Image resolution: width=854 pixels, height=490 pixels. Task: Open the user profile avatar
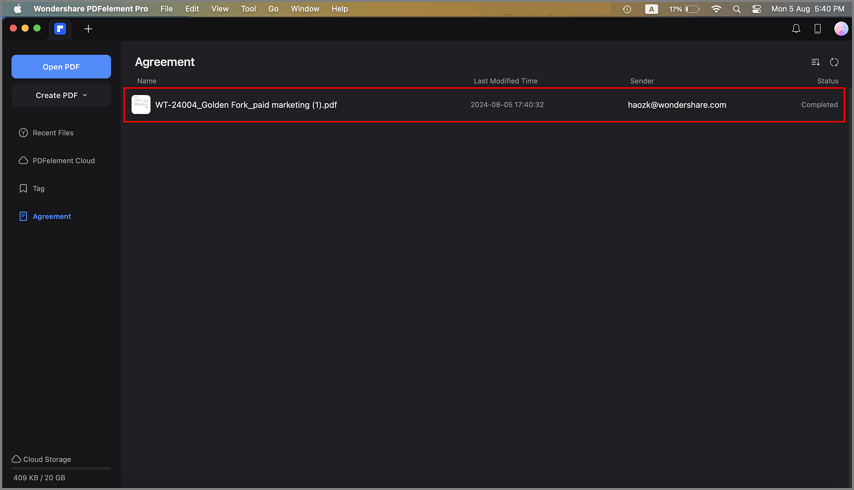click(x=841, y=29)
